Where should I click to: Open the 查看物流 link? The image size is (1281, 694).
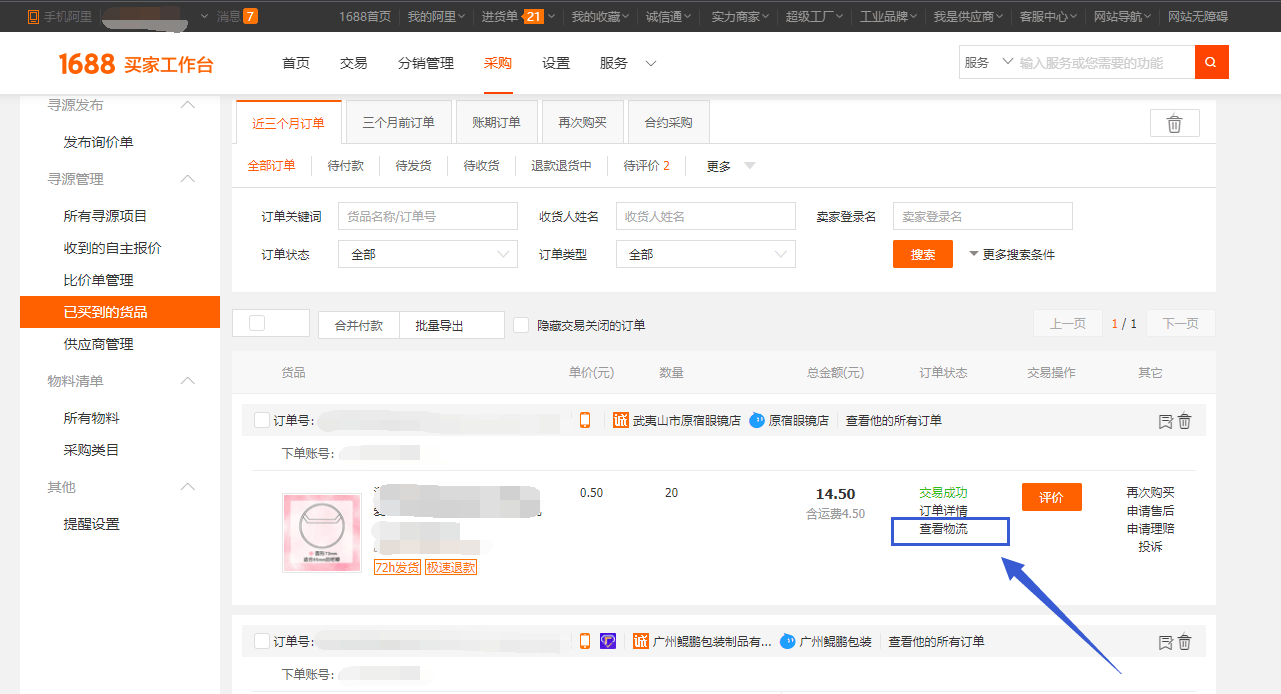tap(944, 529)
